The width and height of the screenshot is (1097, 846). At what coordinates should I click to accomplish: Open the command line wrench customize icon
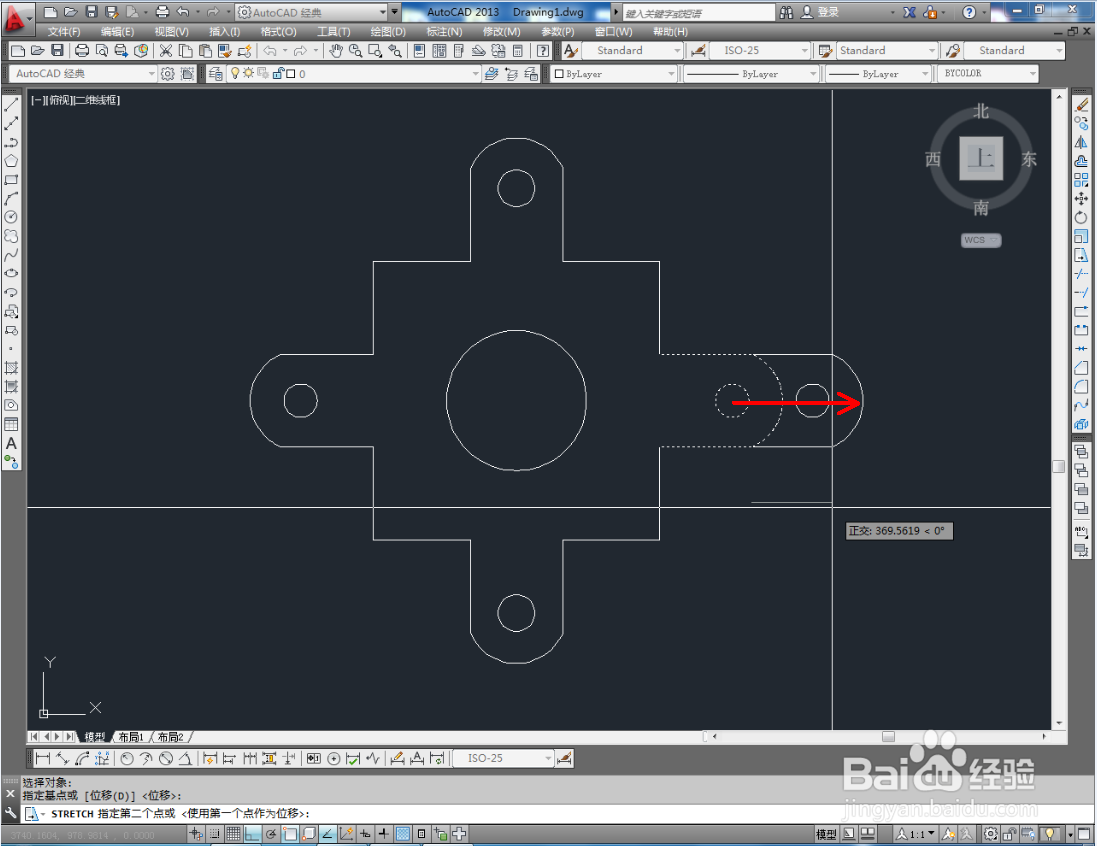[10, 813]
